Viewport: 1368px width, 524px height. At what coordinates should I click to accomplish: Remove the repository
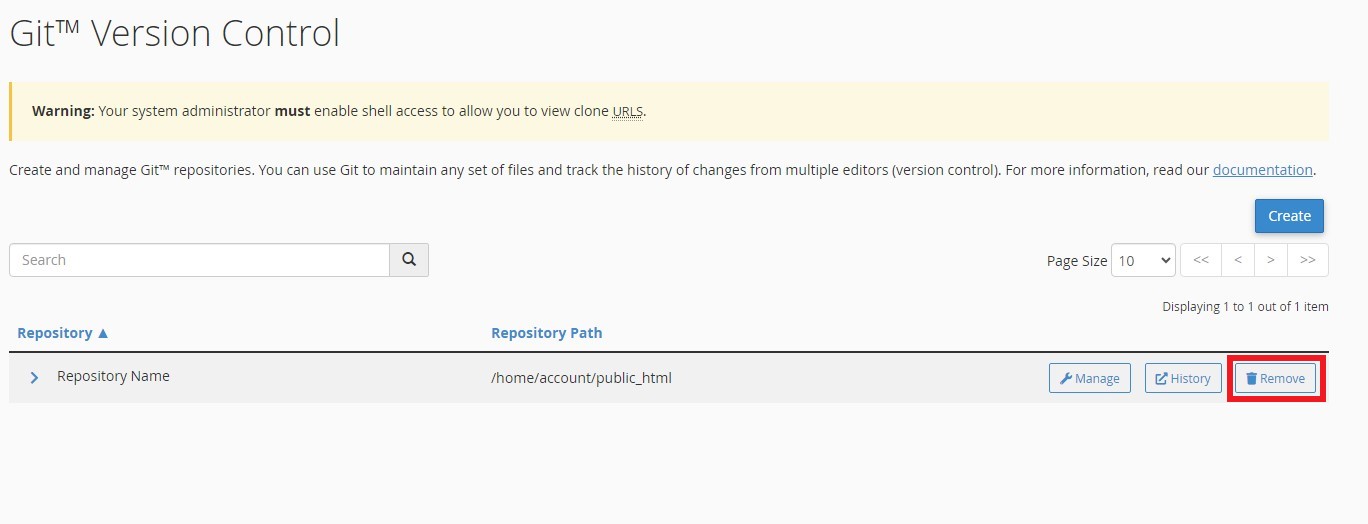1275,378
